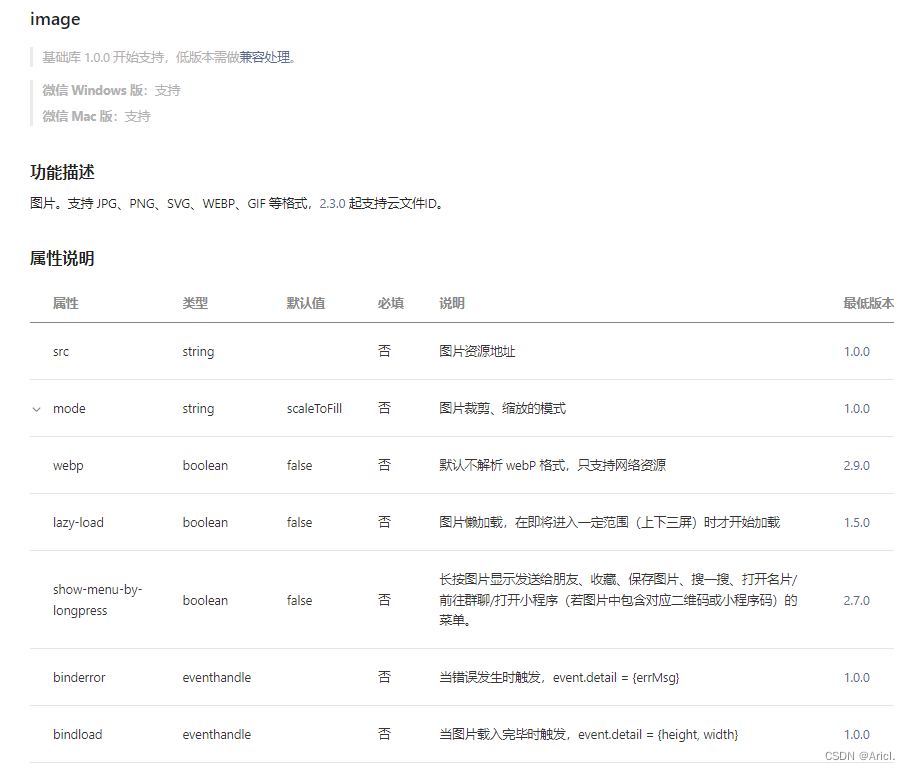Viewport: 910px width, 770px height.
Task: Click the string type in src row
Action: [x=198, y=352]
